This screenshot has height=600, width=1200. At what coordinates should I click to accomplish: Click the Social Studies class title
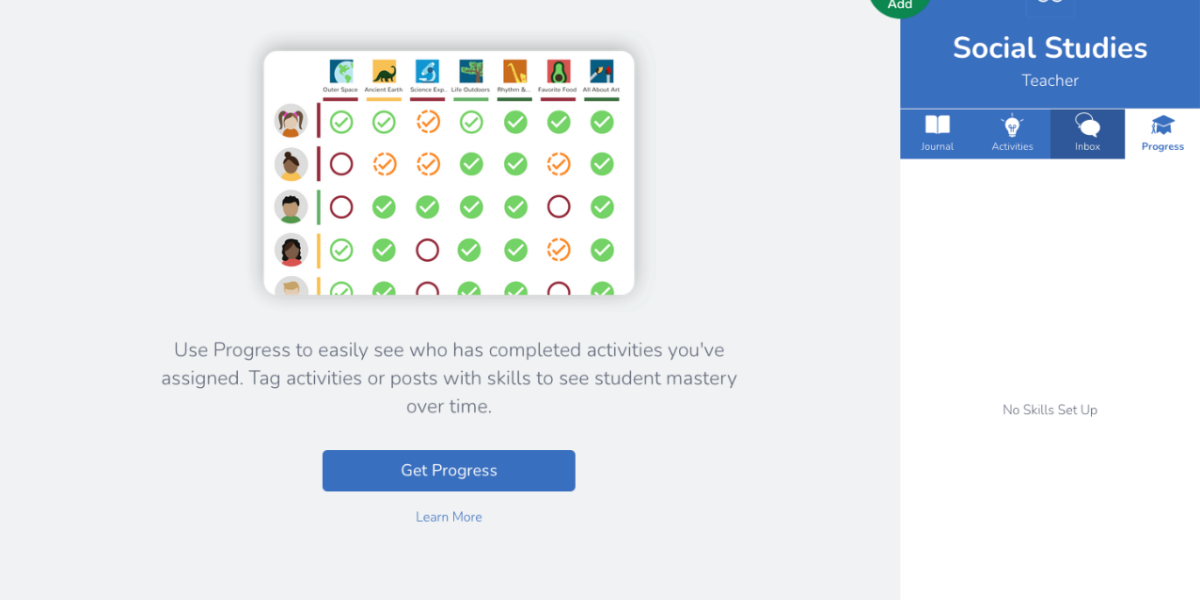pyautogui.click(x=1049, y=48)
